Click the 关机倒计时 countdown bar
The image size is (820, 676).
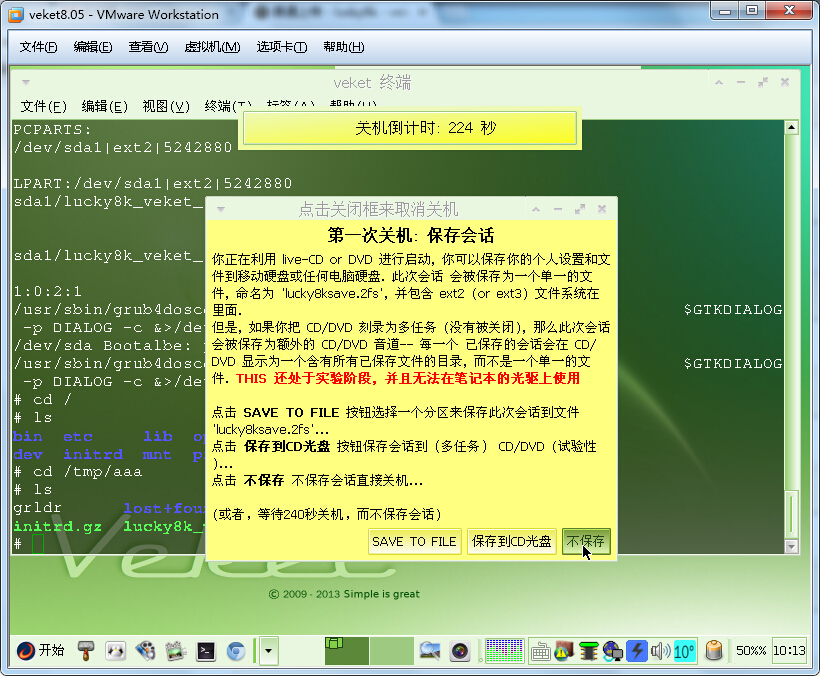(410, 128)
